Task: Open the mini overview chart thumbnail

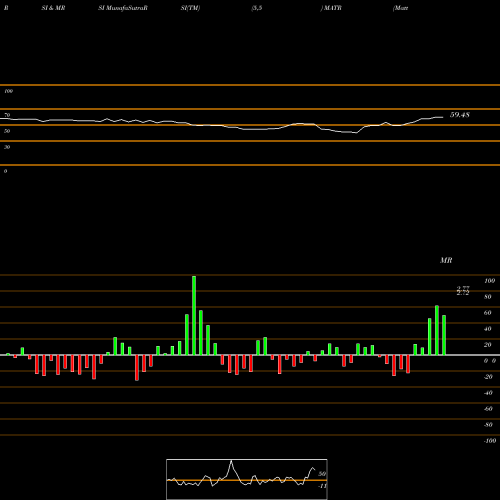Action: 247,479
